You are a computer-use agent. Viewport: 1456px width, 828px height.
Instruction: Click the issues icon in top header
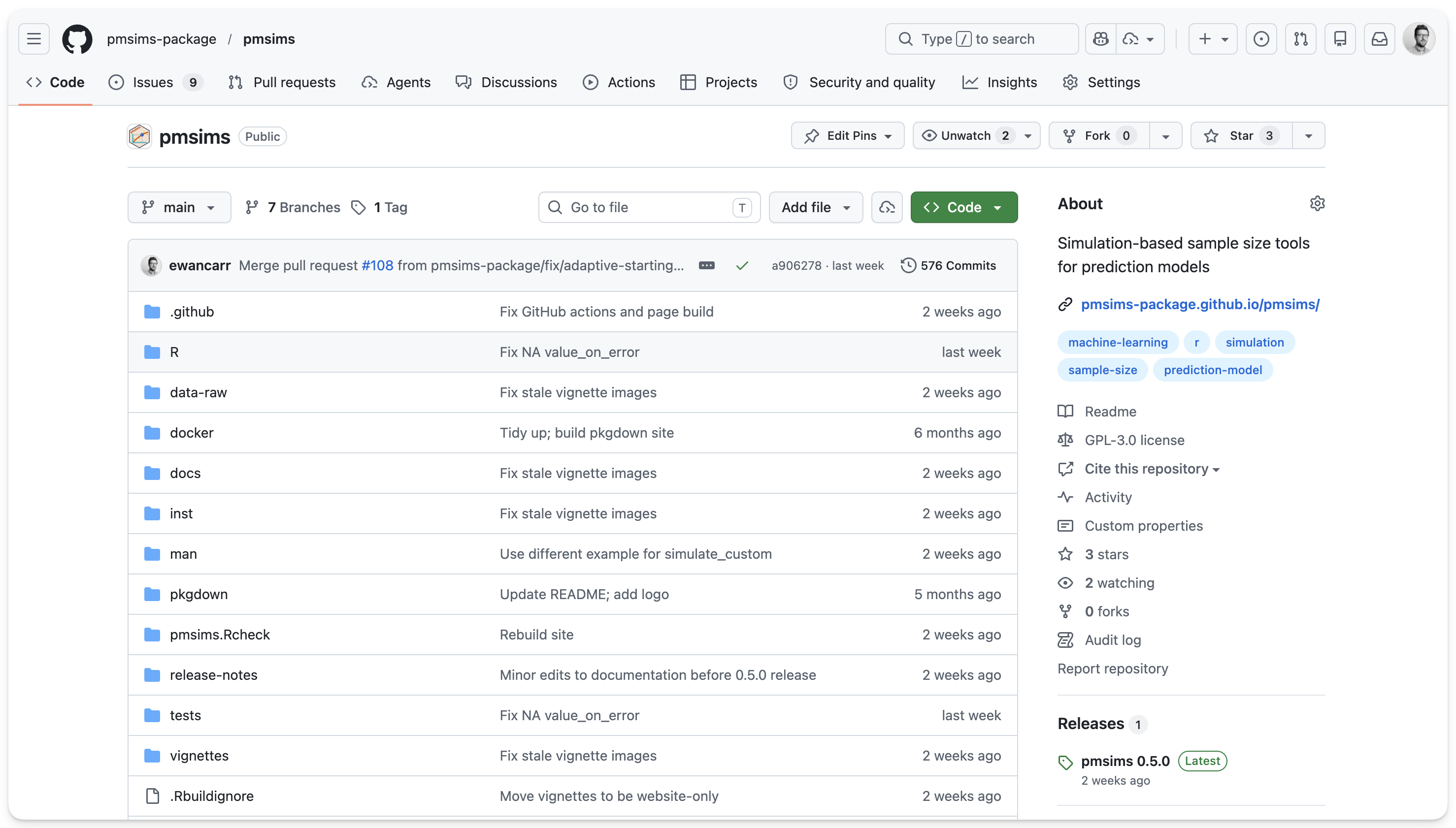[1261, 39]
